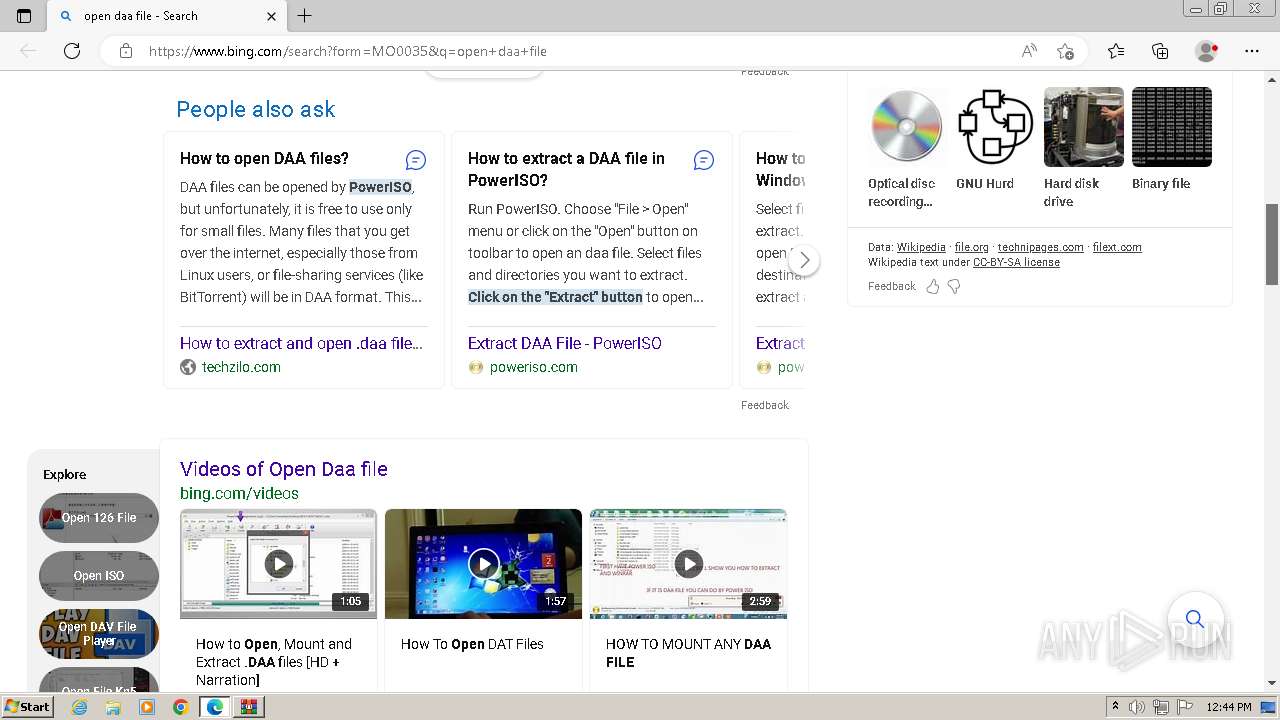This screenshot has width=1280, height=720.
Task: Open a new tab with plus button
Action: pyautogui.click(x=305, y=16)
